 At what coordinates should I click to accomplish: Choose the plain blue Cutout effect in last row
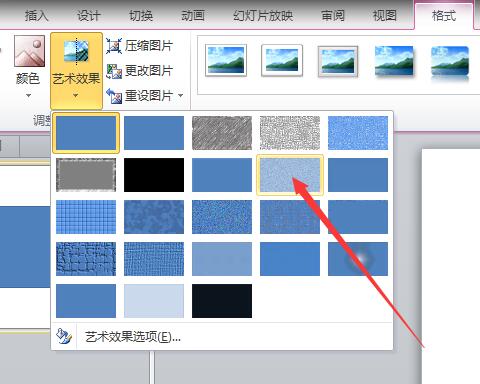[x=86, y=301]
